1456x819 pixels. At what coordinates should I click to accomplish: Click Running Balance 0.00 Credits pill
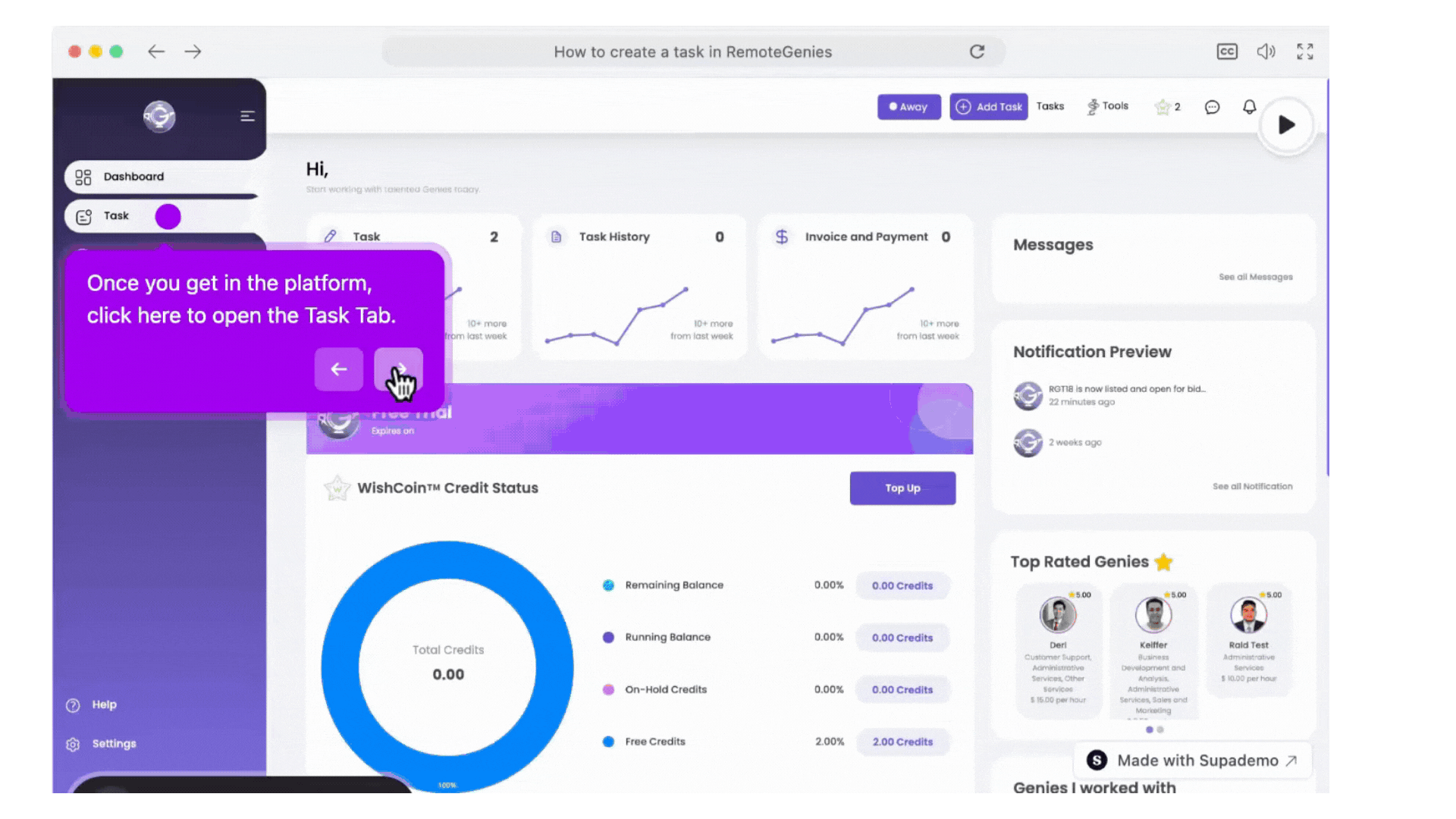pyautogui.click(x=902, y=638)
